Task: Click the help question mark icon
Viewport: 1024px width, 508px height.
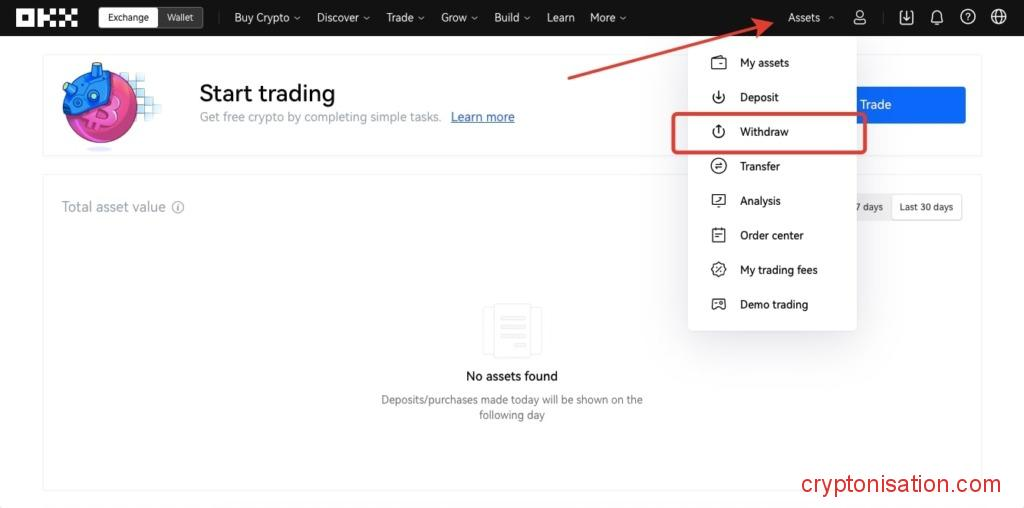Action: pos(967,17)
